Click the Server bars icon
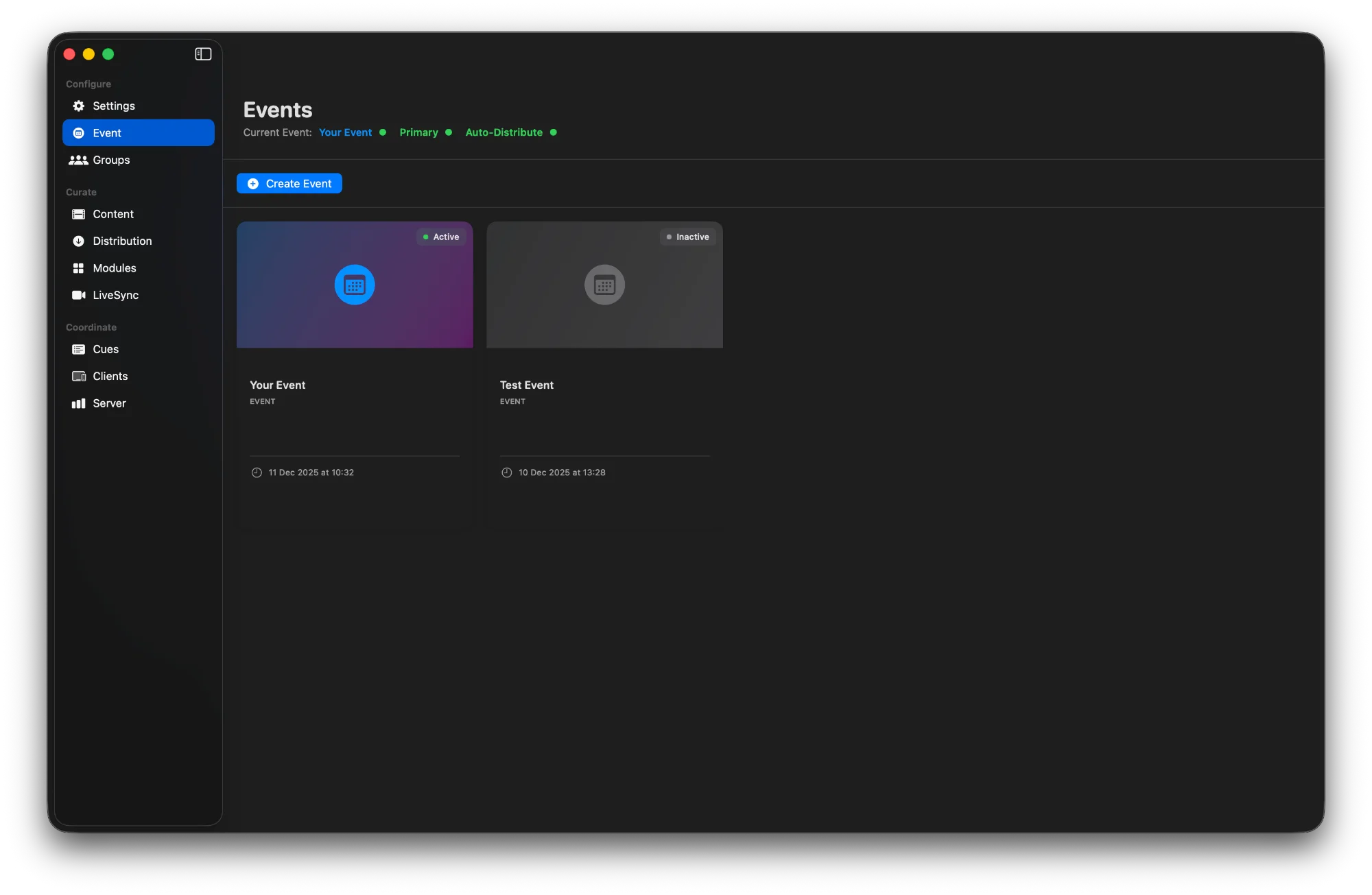 click(79, 403)
